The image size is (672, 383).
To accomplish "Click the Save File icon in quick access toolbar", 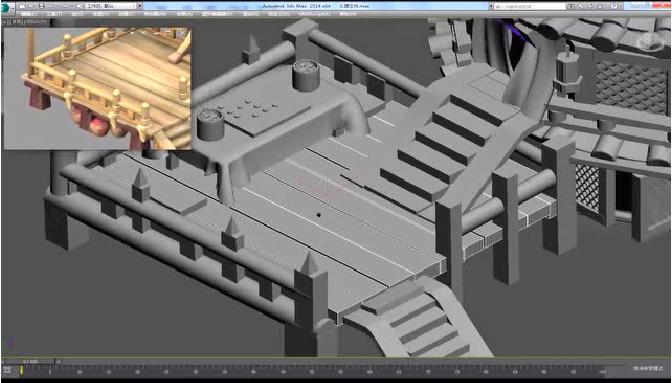I will pyautogui.click(x=41, y=6).
